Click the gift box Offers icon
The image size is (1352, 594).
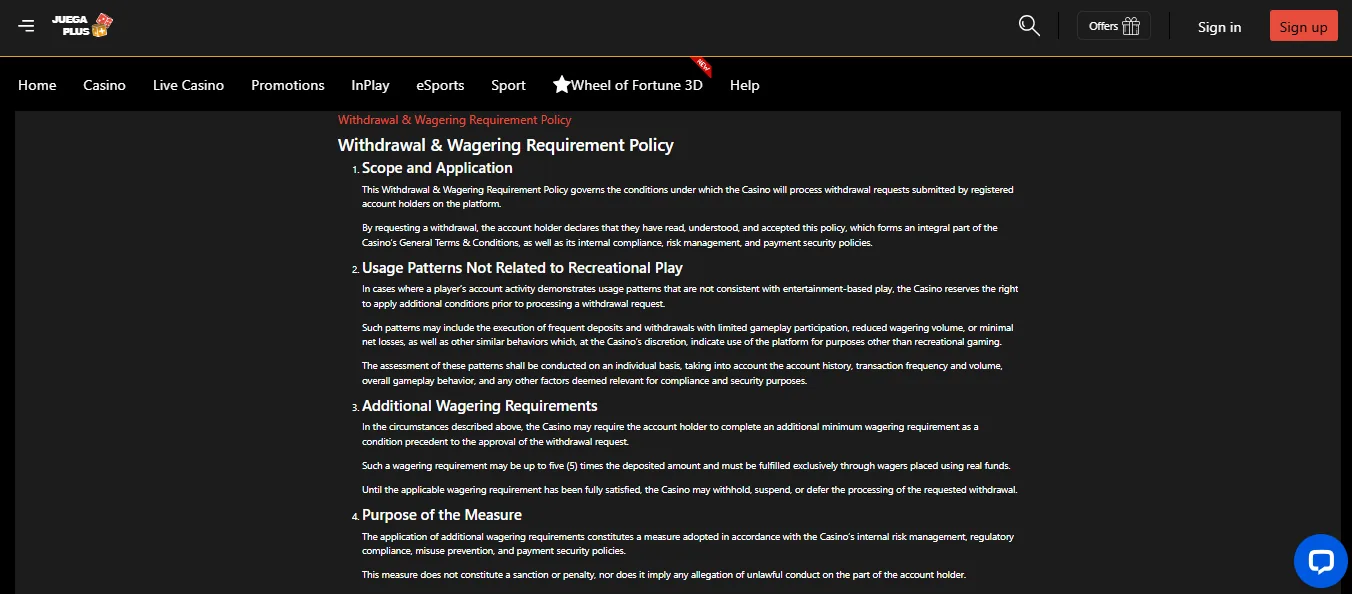point(1131,26)
